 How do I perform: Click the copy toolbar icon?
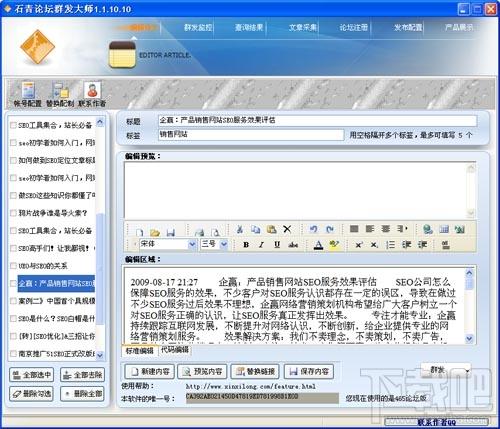[256, 229]
